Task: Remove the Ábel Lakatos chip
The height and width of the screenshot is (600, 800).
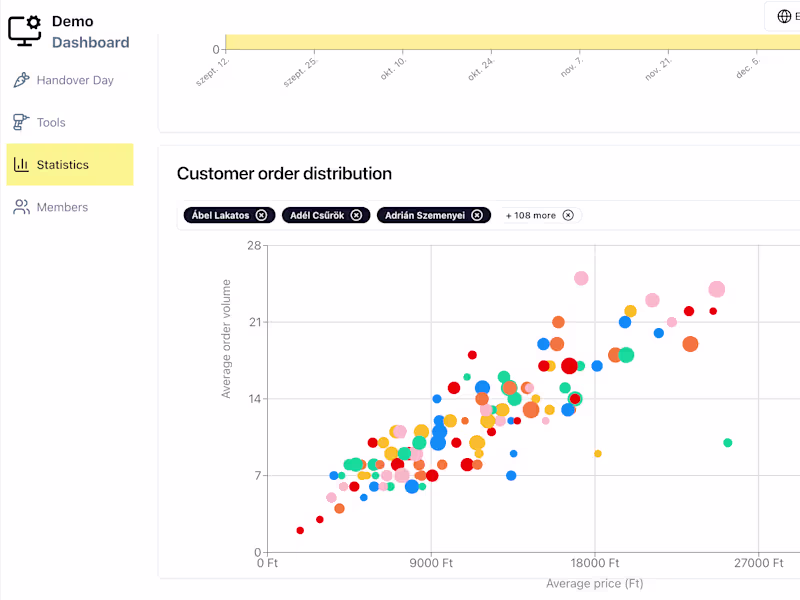Action: 262,215
